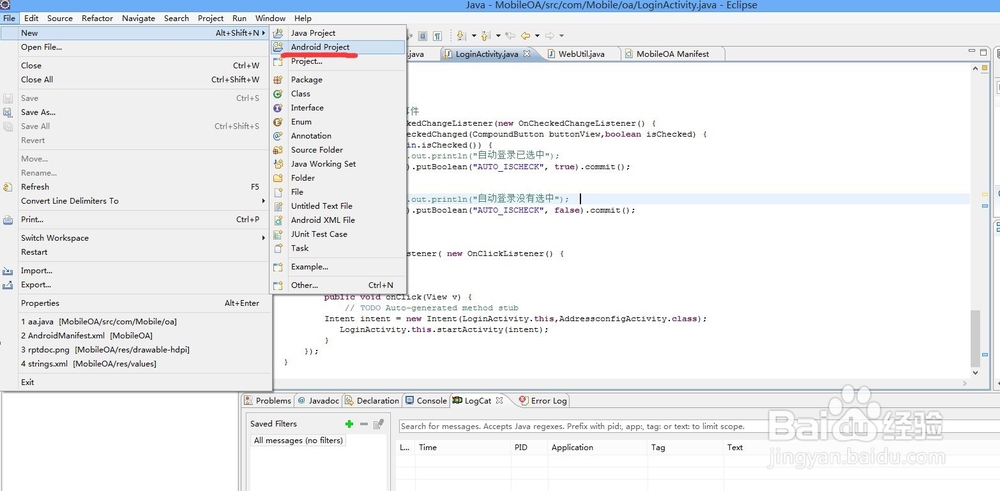The width and height of the screenshot is (1000, 491).
Task: Choose Close from the File menu
Action: point(136,66)
